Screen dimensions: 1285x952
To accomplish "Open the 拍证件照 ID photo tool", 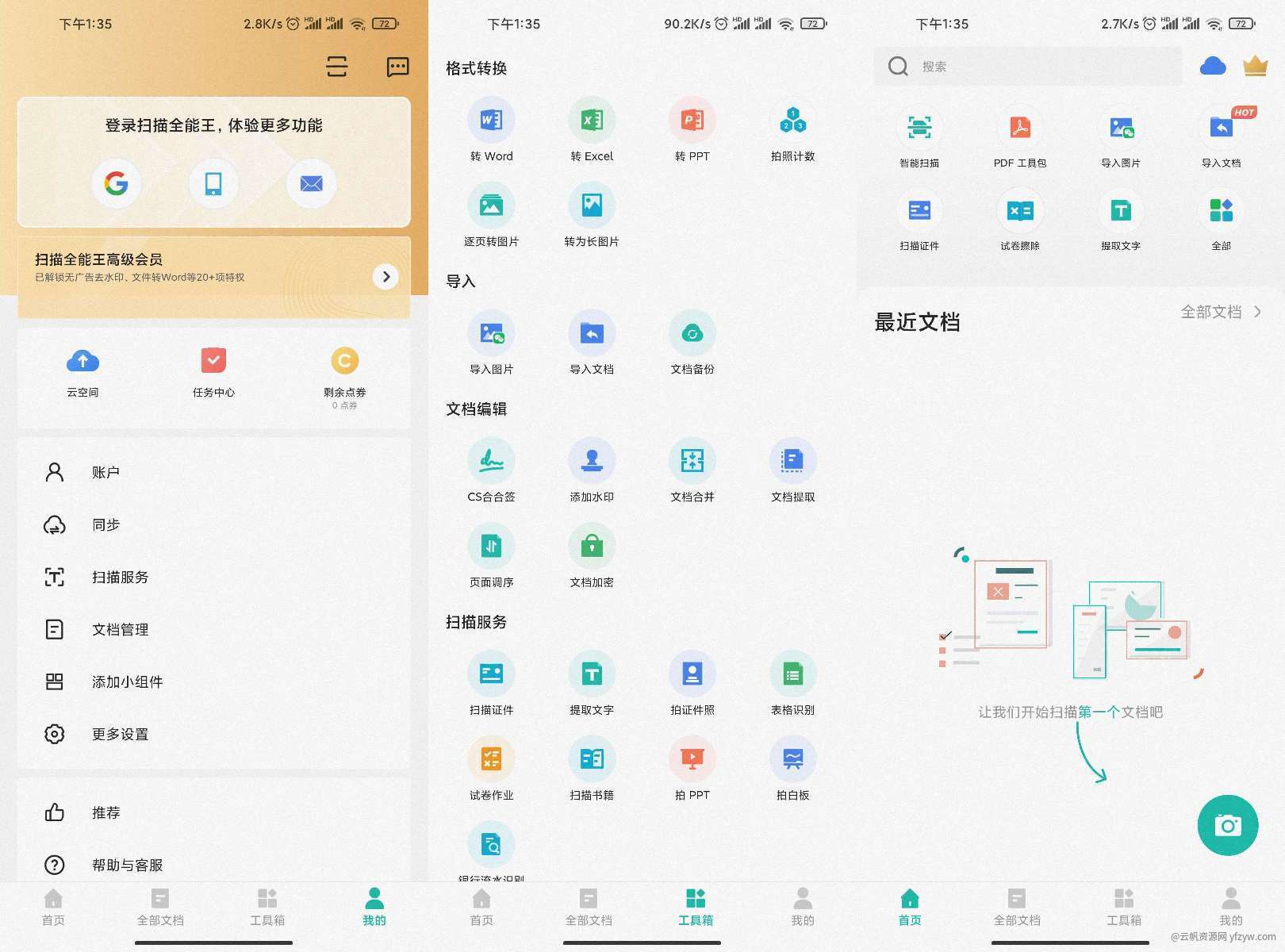I will [692, 683].
